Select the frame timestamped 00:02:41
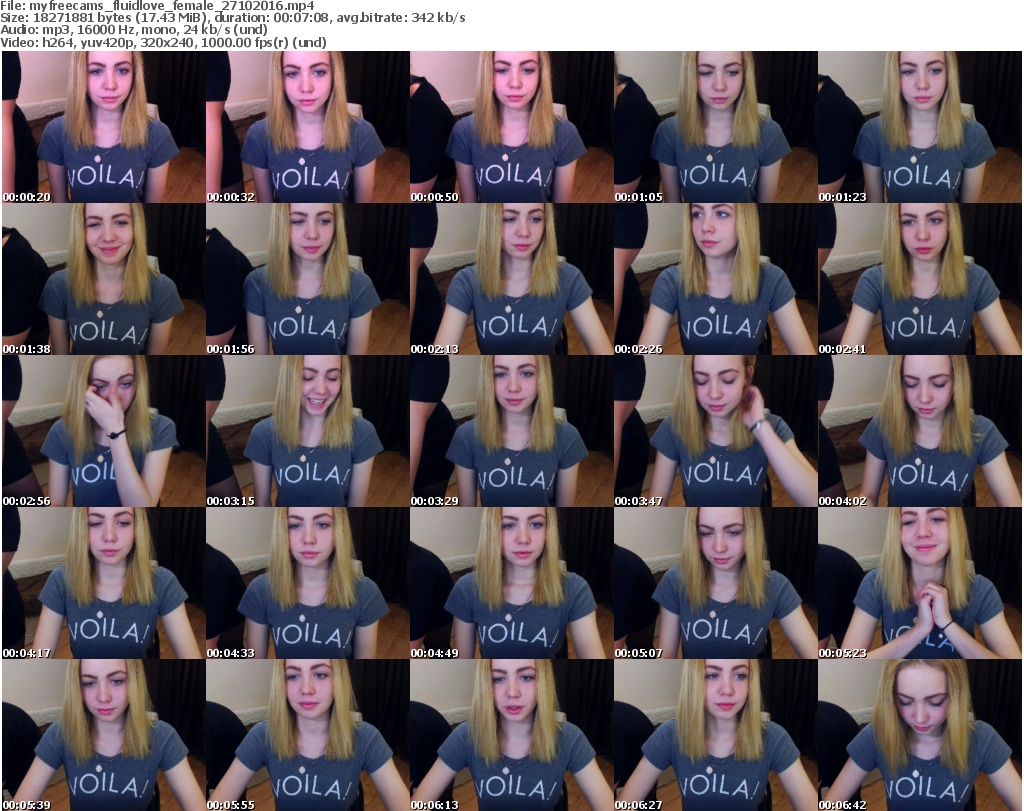Screen dimensions: 1024x811 [x=920, y=279]
